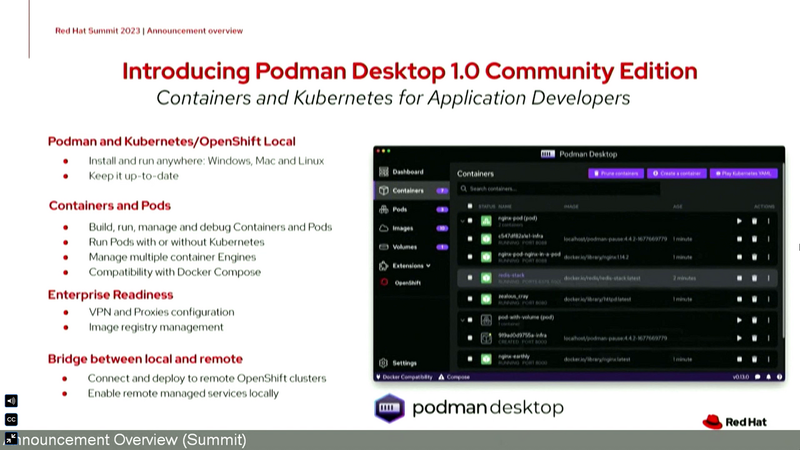Open more actions for nginx-pod-nginx-in-a-pod

[768, 257]
